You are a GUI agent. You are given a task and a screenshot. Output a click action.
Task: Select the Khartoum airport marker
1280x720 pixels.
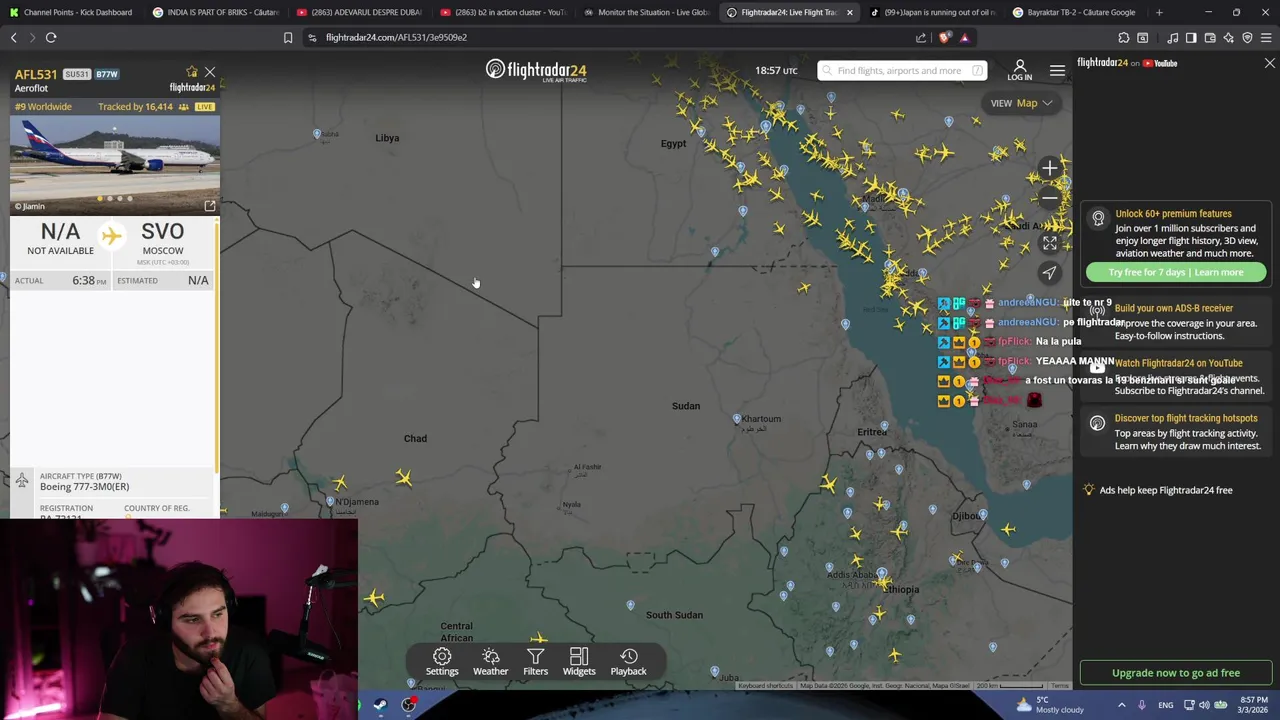coord(737,419)
